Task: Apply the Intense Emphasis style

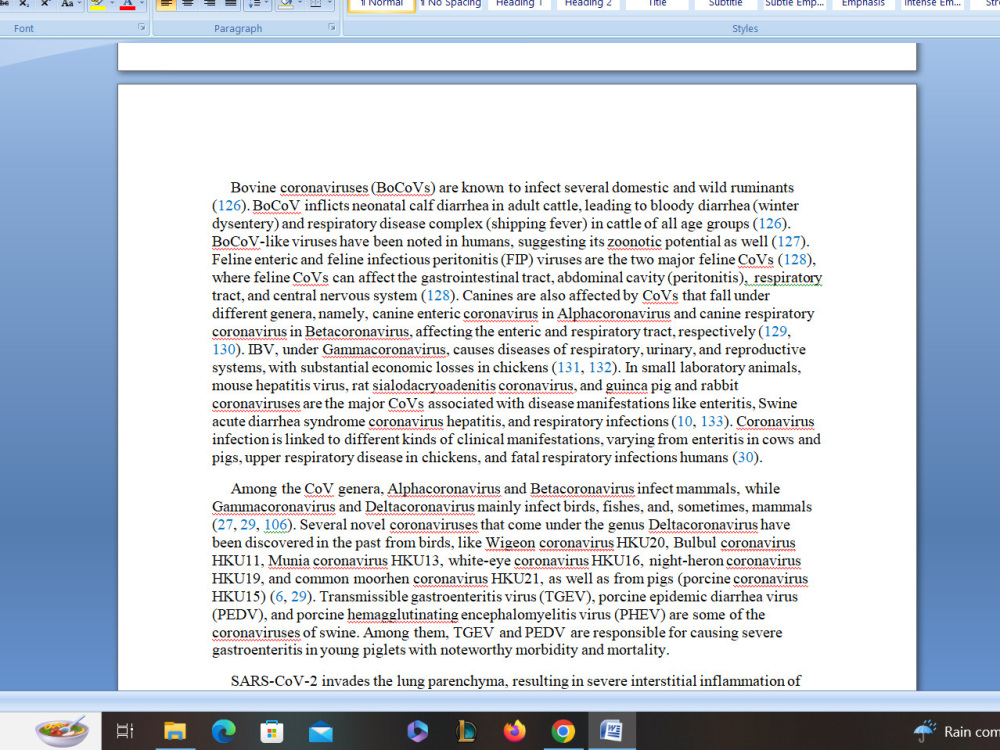Action: (932, 5)
